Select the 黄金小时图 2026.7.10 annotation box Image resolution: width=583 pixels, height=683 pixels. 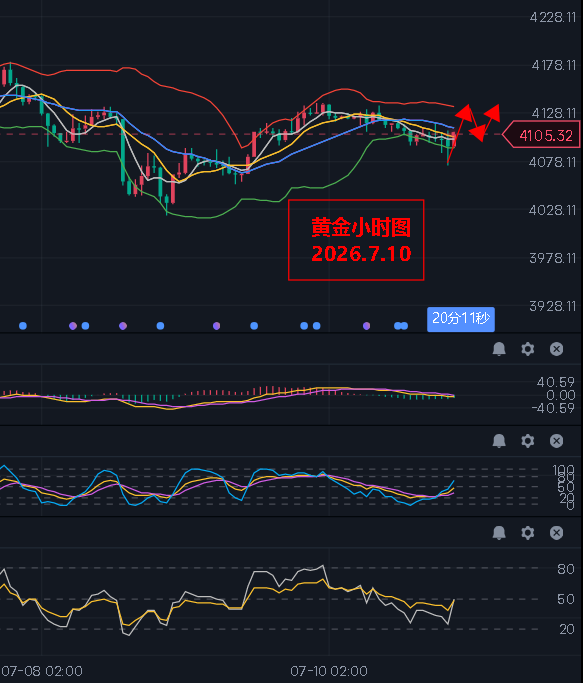[x=356, y=240]
